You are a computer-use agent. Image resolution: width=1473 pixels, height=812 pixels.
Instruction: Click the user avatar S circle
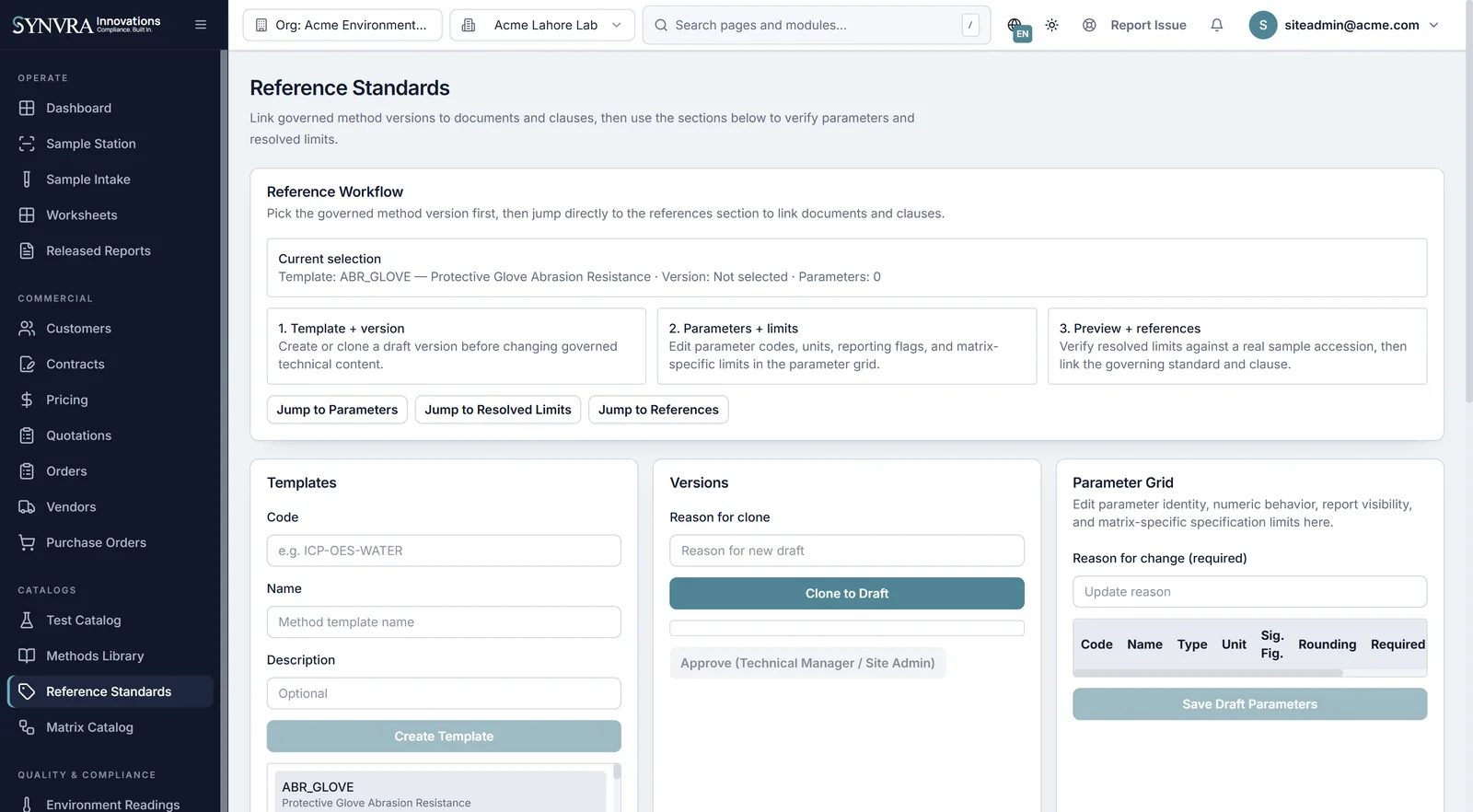1263,25
